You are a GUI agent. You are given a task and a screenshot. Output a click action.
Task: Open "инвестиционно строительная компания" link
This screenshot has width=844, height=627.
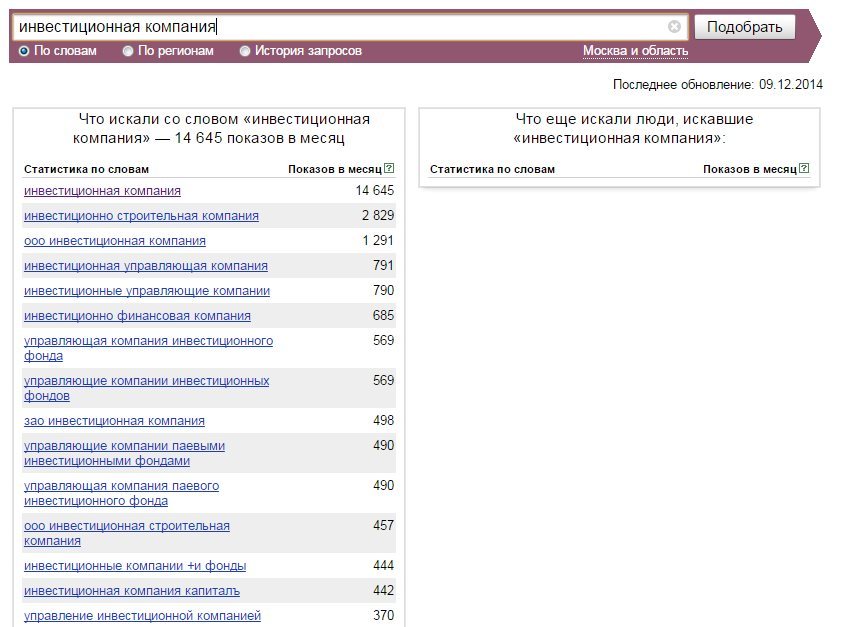pos(141,216)
